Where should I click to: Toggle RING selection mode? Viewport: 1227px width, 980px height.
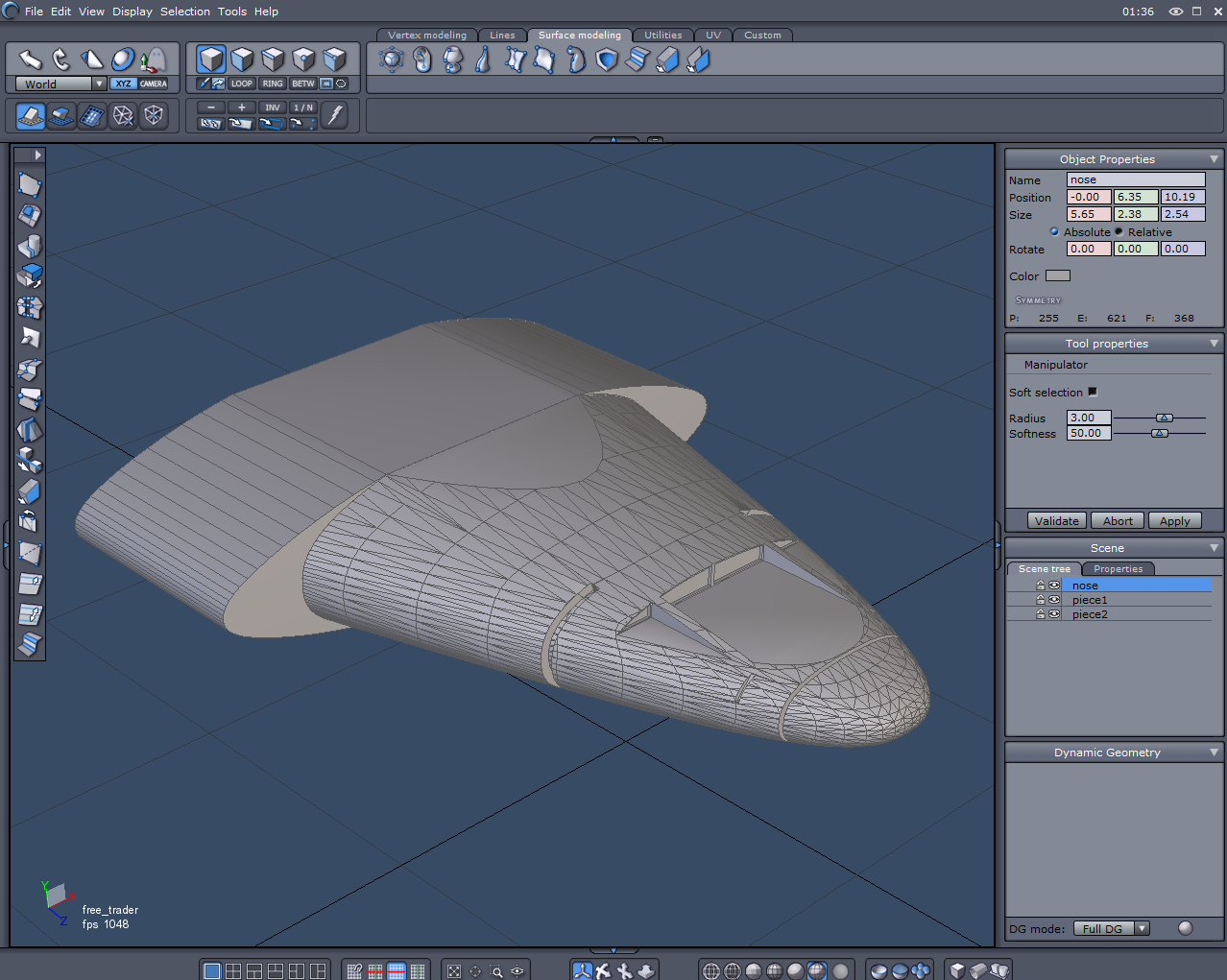coord(273,84)
